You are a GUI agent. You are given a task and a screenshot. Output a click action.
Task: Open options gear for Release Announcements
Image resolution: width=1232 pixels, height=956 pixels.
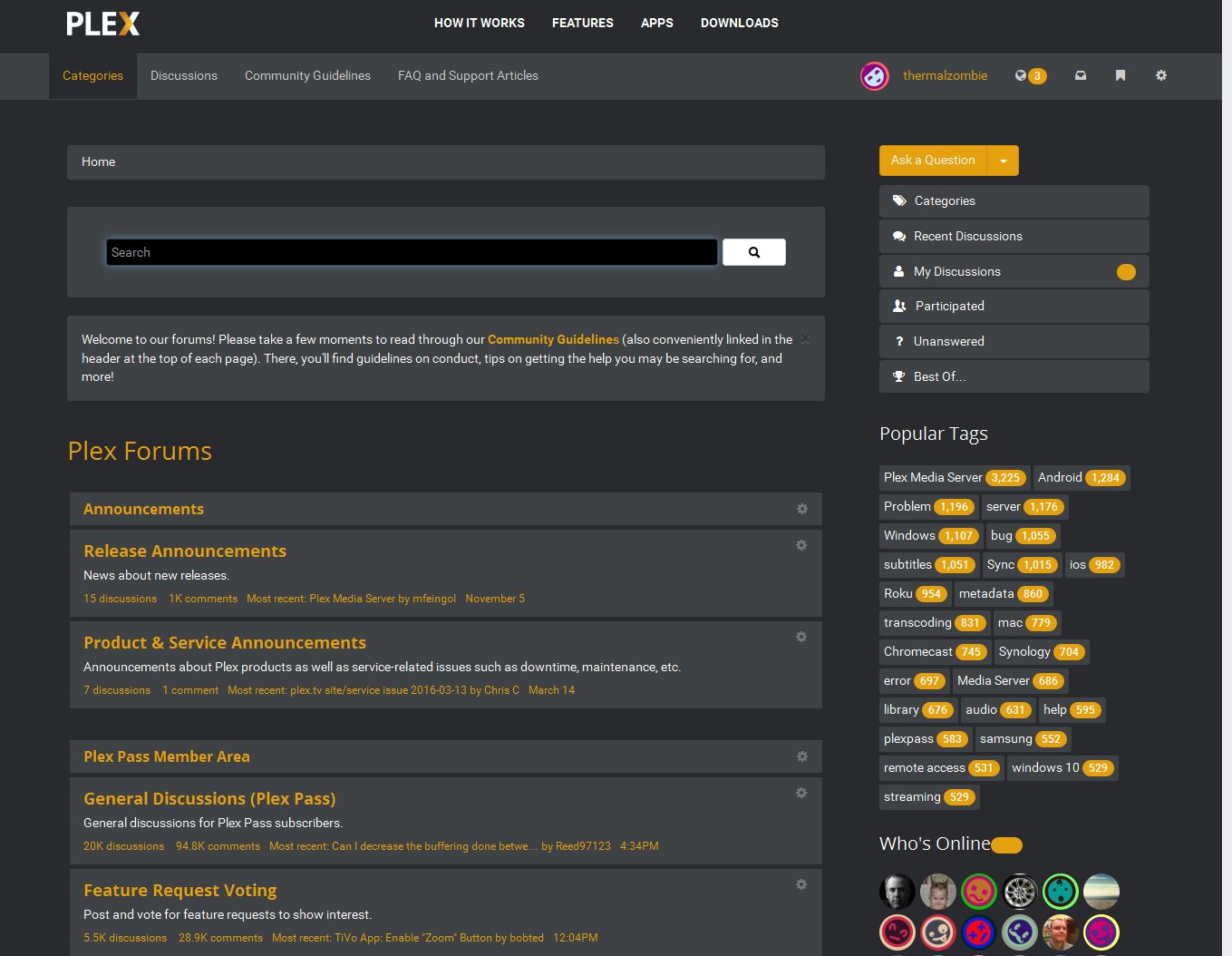pyautogui.click(x=801, y=545)
